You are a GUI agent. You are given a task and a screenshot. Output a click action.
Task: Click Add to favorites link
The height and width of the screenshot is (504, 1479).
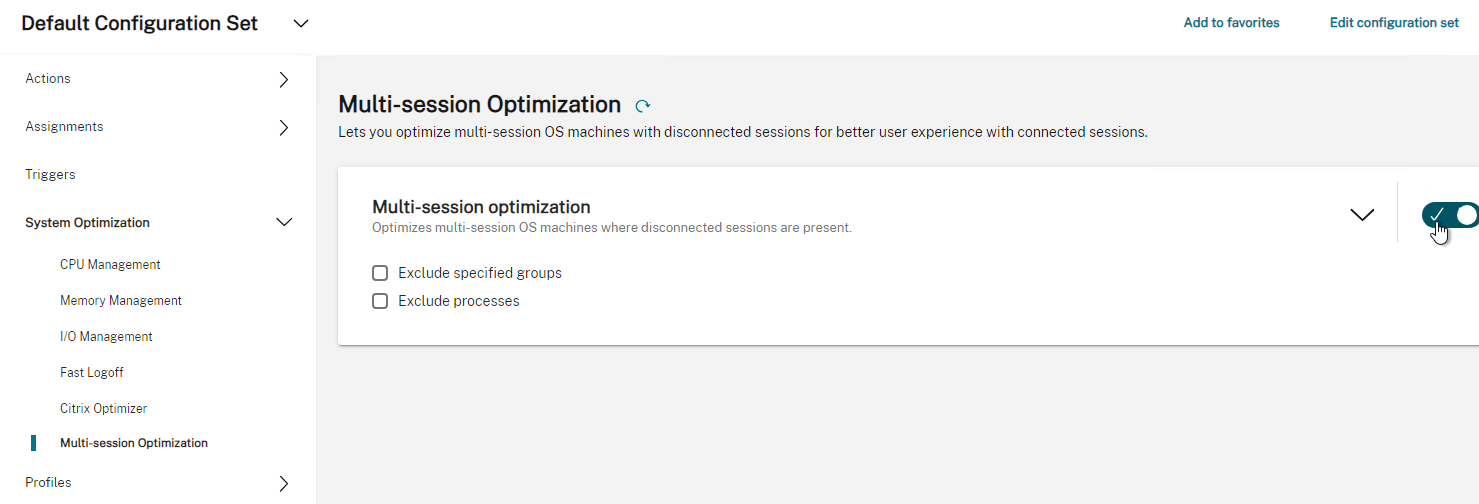(x=1231, y=23)
